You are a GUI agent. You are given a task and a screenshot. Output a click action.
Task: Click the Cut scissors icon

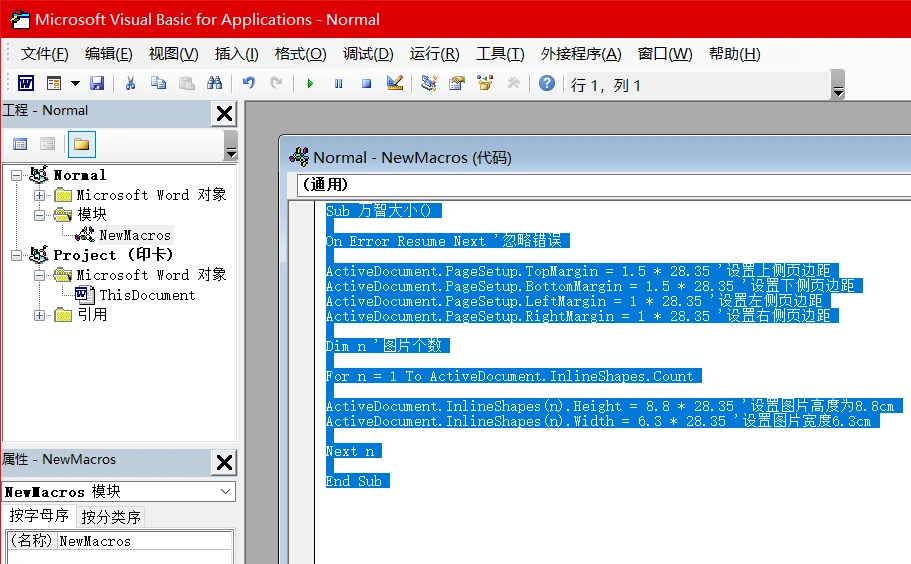point(130,84)
